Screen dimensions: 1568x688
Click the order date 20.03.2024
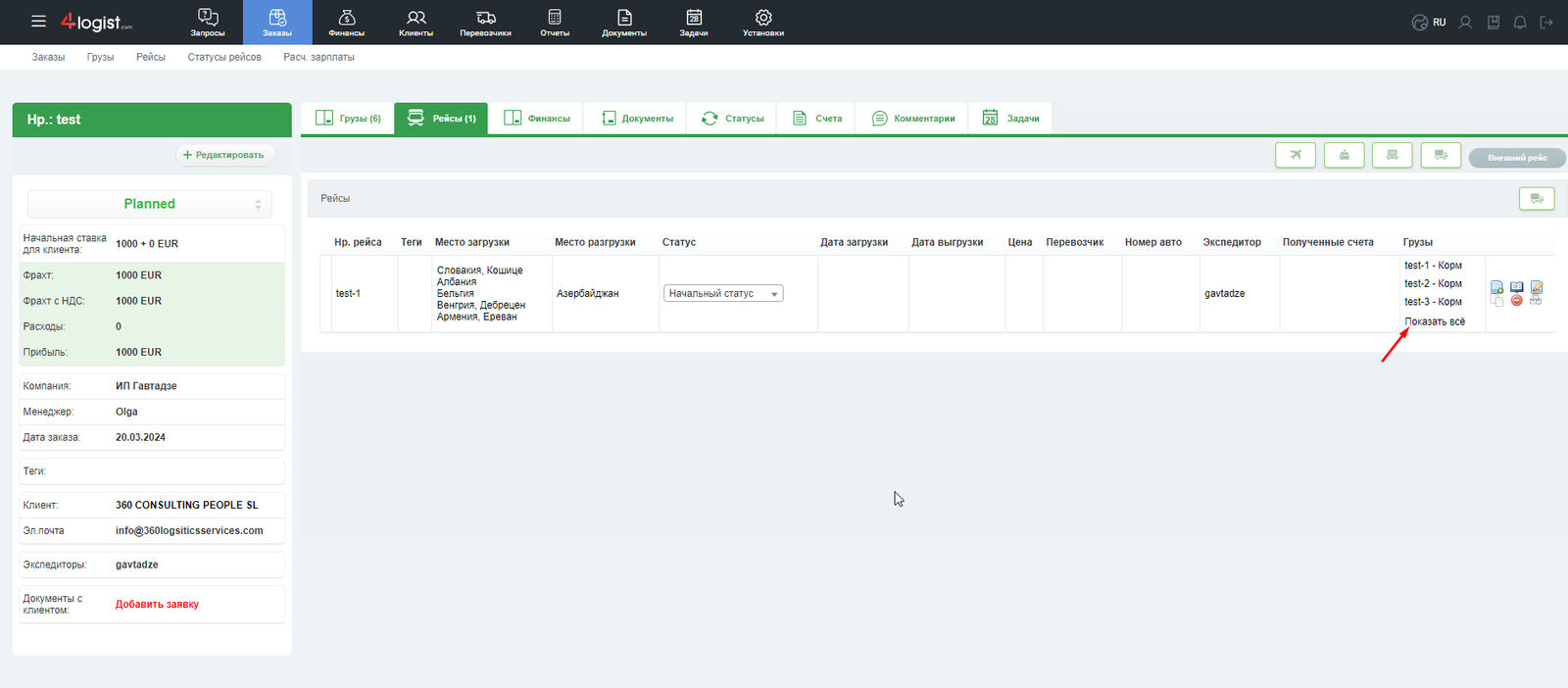pyautogui.click(x=140, y=437)
